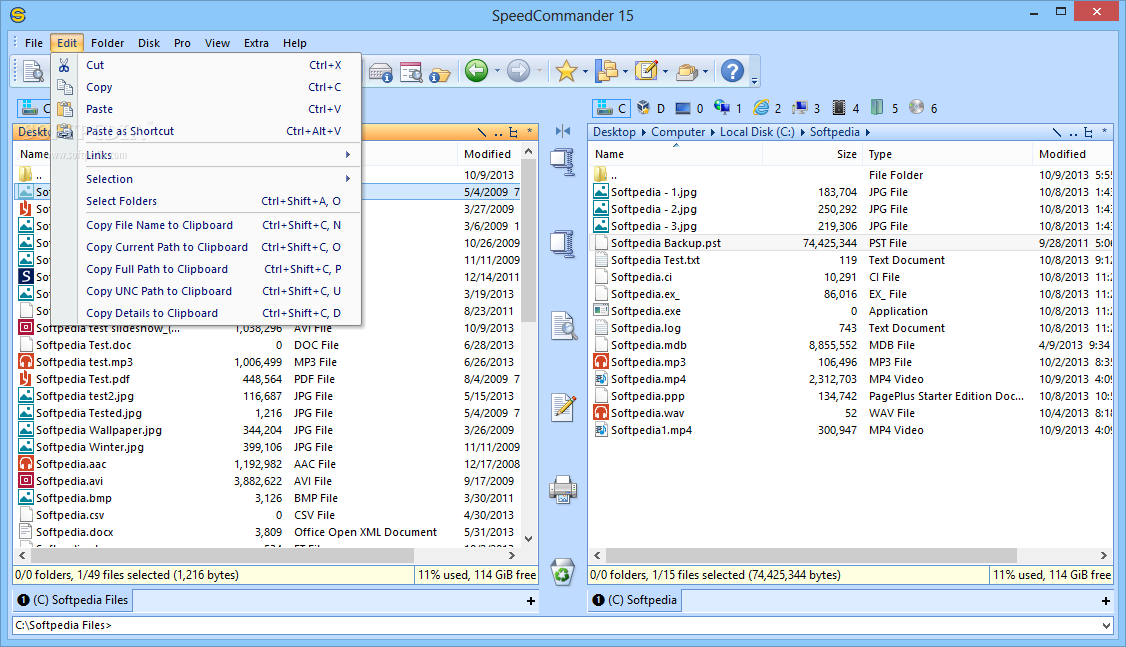Click the back navigation green arrow

point(476,70)
